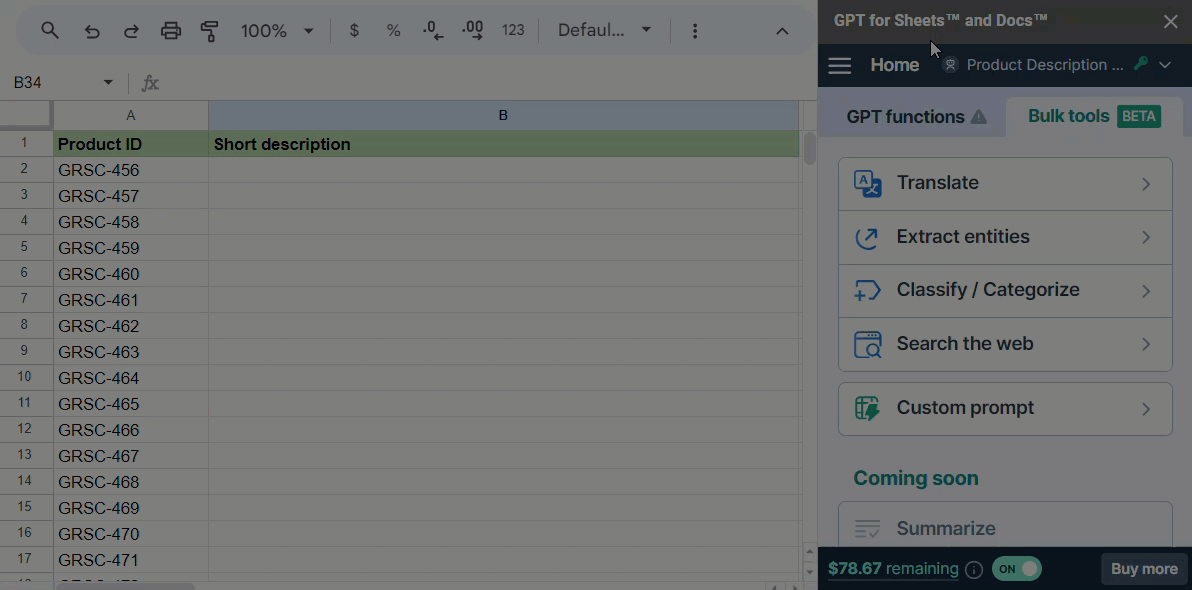Expand the Product Description assistant dropdown
The image size is (1192, 590).
(x=1165, y=65)
